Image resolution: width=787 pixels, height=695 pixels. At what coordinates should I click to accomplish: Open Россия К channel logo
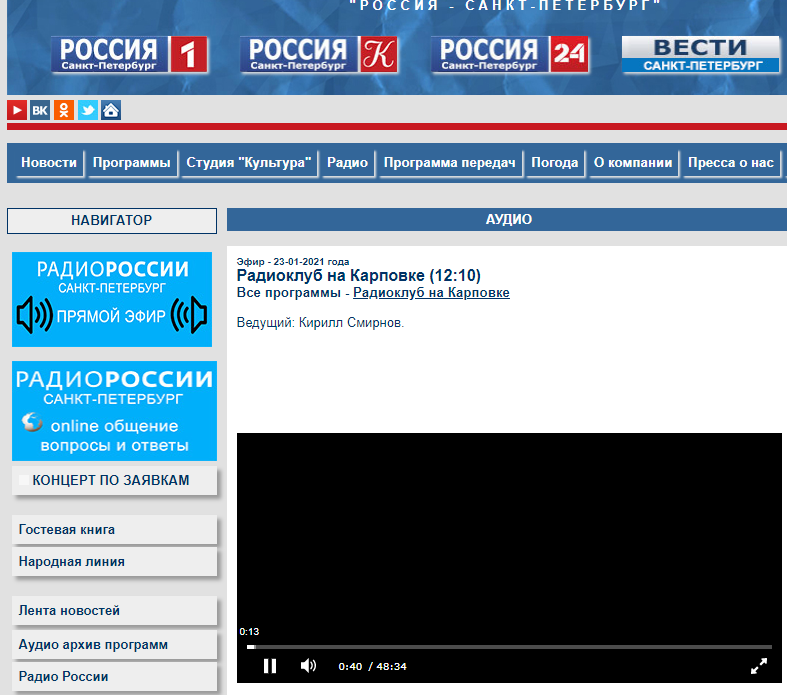coord(319,54)
